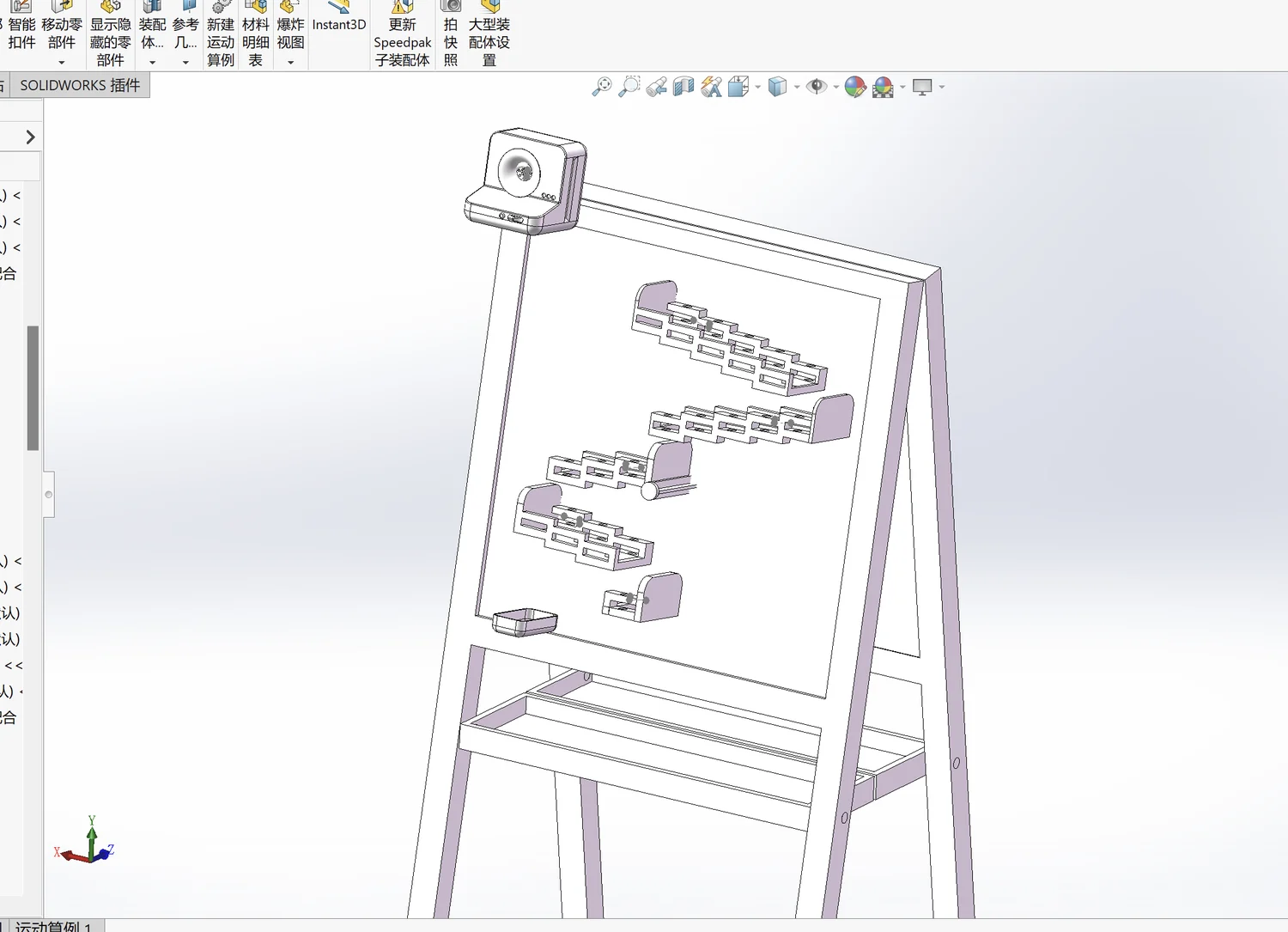Click the feature tree vertical scrollbar

pyautogui.click(x=33, y=387)
